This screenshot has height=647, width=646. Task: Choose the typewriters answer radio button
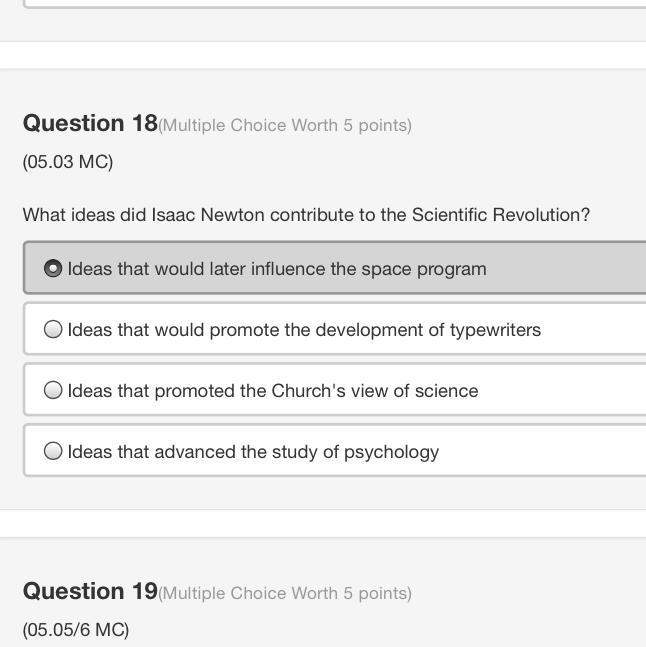(54, 330)
